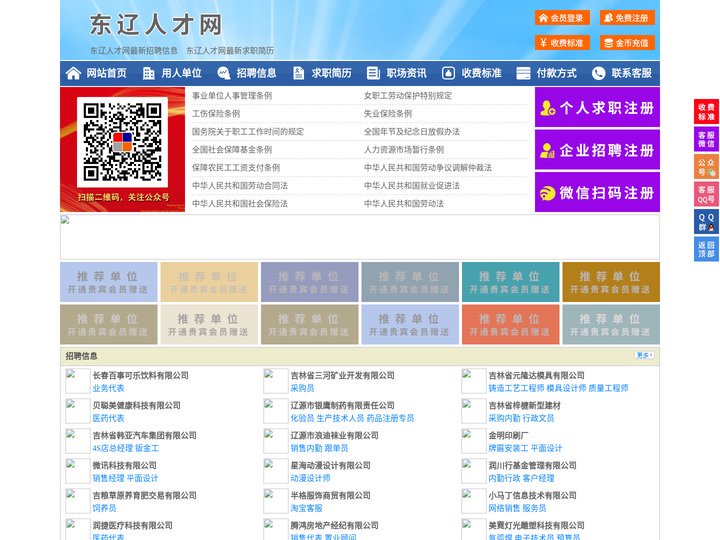Open 长春百事可乐饮料有限公司 company link
720x540 pixels.
pos(141,375)
